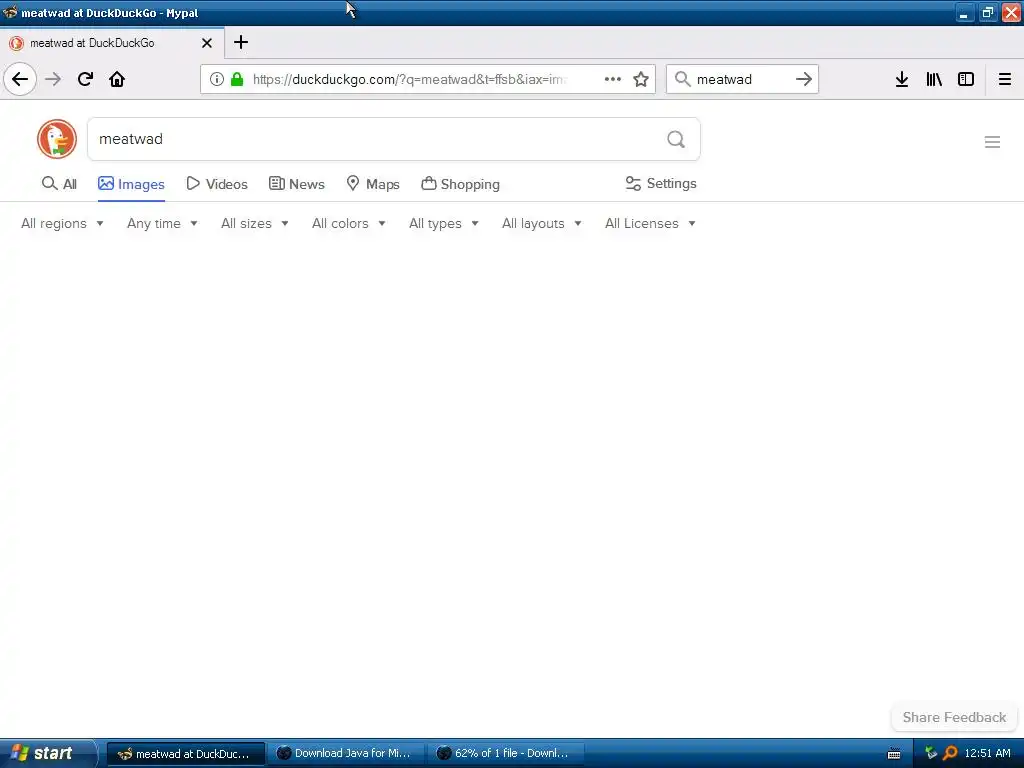
Task: Open DuckDuckGo side menu lines icon
Action: [x=992, y=142]
